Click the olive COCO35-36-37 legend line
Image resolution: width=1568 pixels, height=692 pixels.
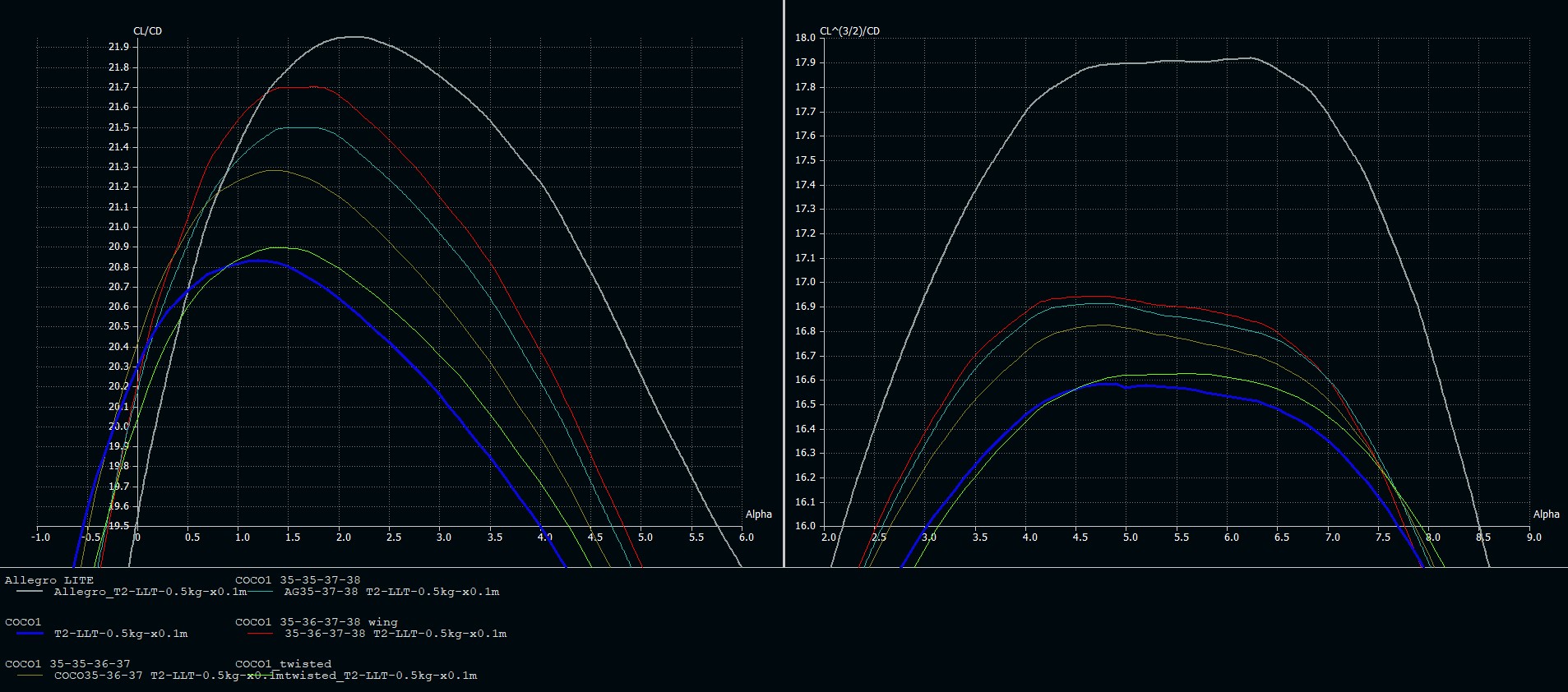30,676
